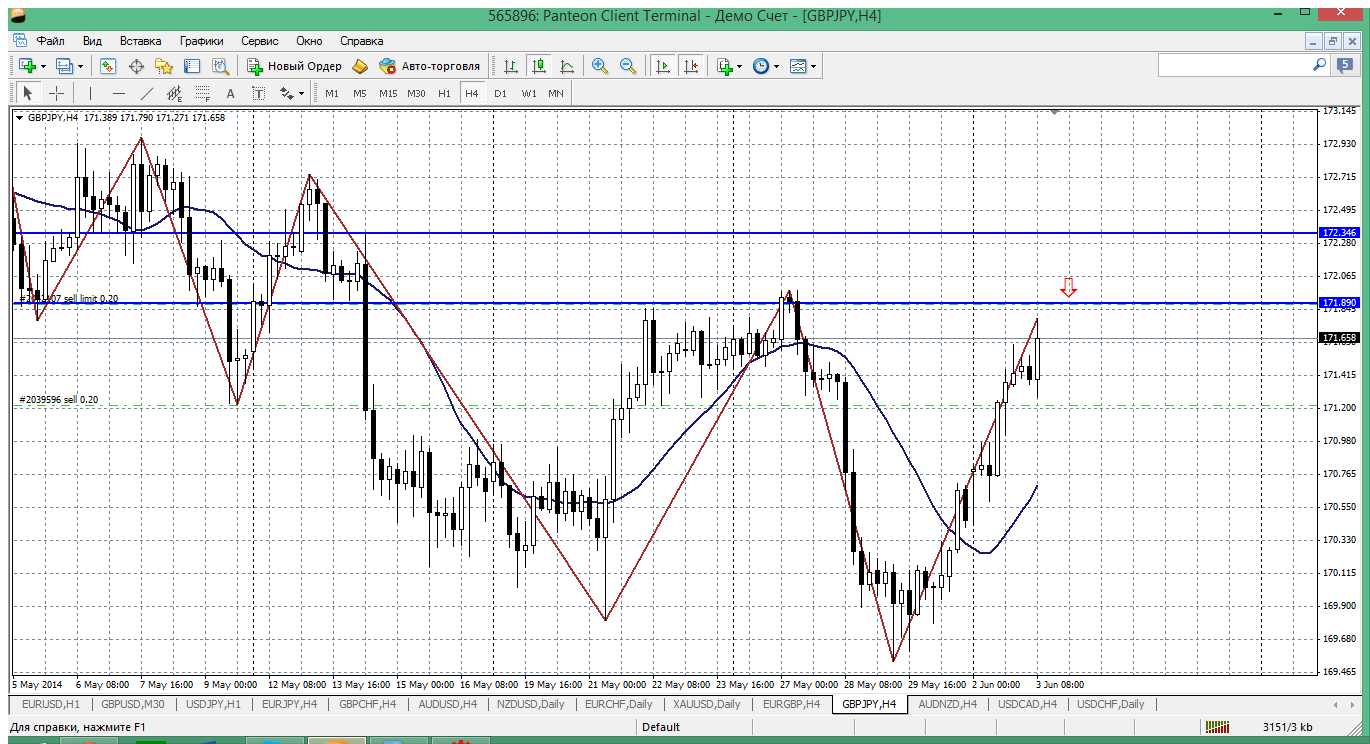1370x744 pixels.
Task: Open the Справка menu
Action: (x=362, y=41)
